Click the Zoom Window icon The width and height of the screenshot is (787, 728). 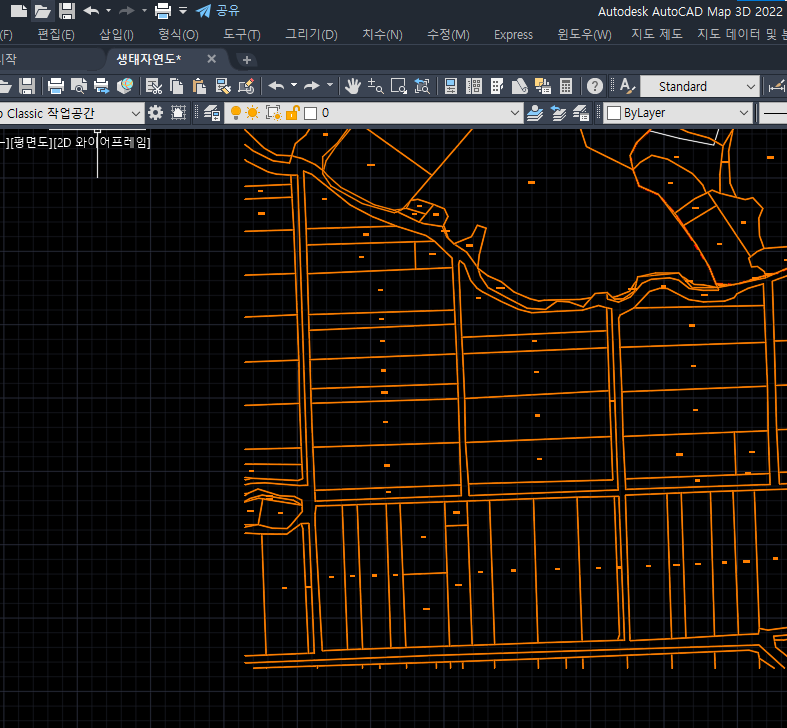point(398,87)
